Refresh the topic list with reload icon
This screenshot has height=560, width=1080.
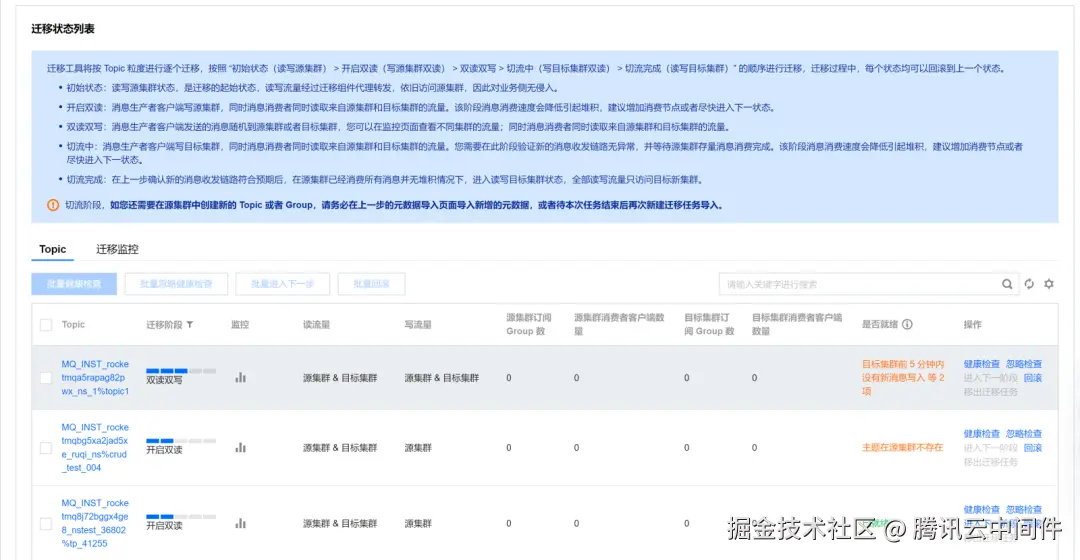pos(1029,284)
